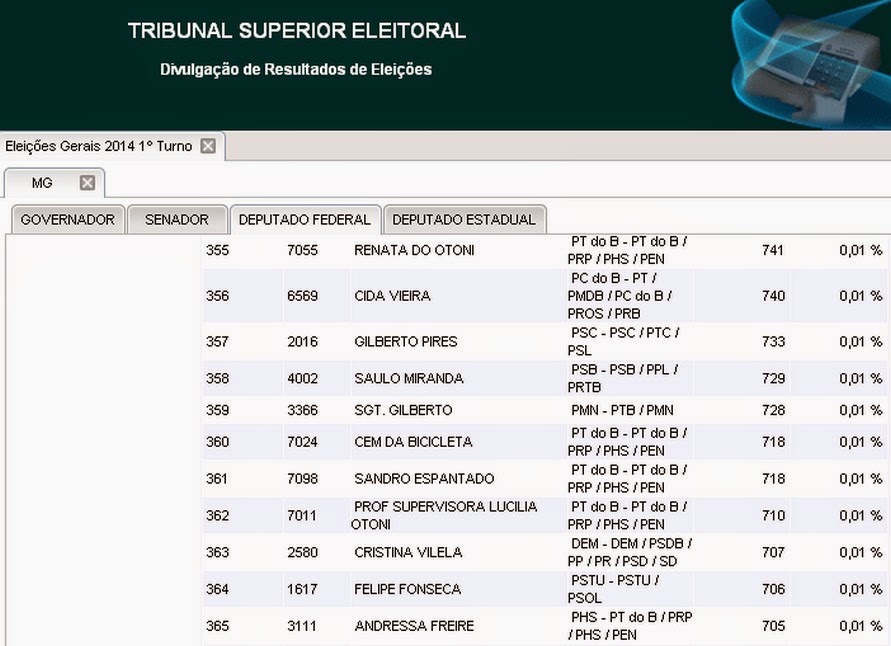Select candidate SGT. GILBERTO
Image resolution: width=891 pixels, height=646 pixels.
tap(403, 410)
